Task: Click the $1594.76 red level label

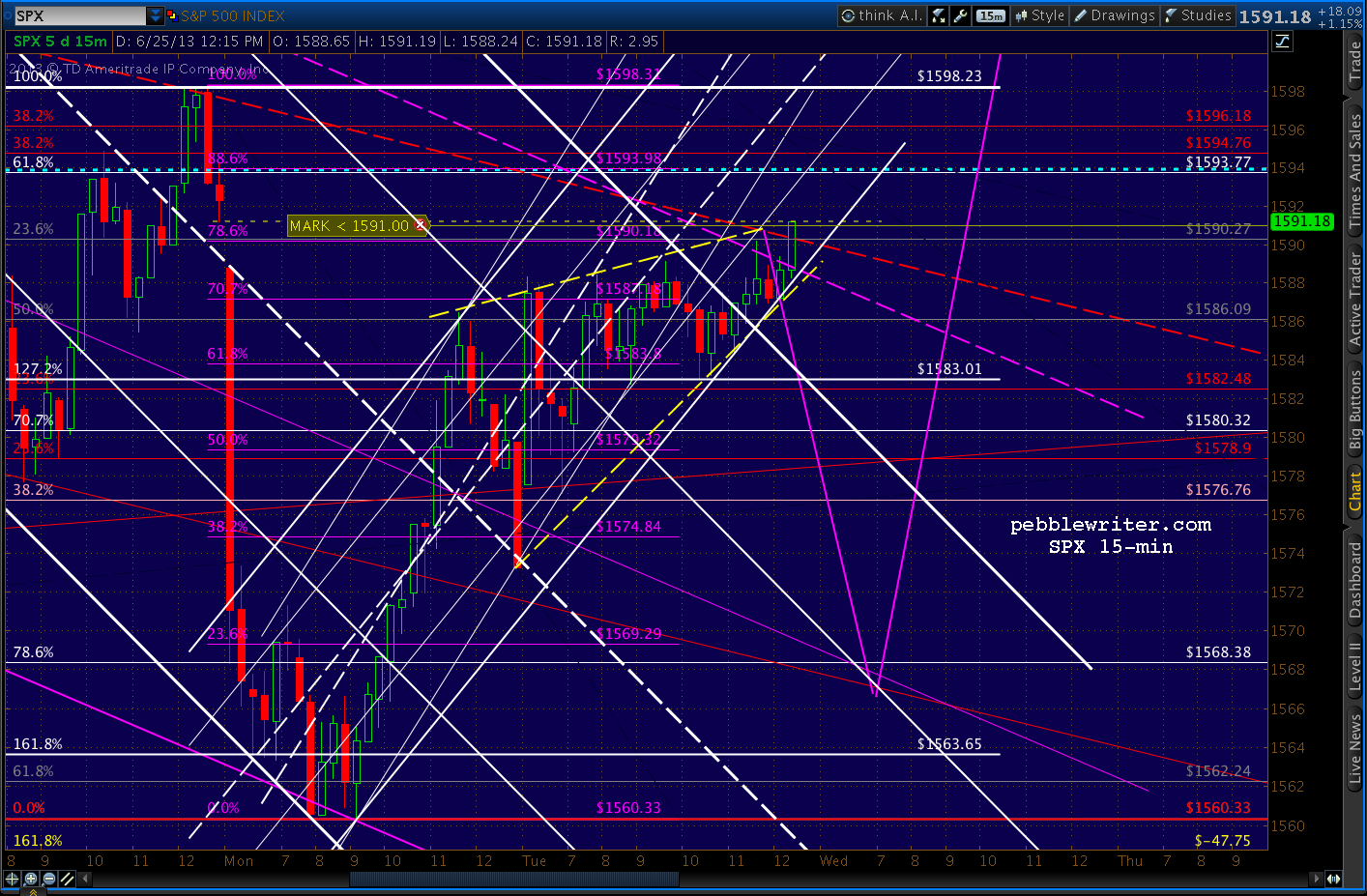Action: (1219, 143)
